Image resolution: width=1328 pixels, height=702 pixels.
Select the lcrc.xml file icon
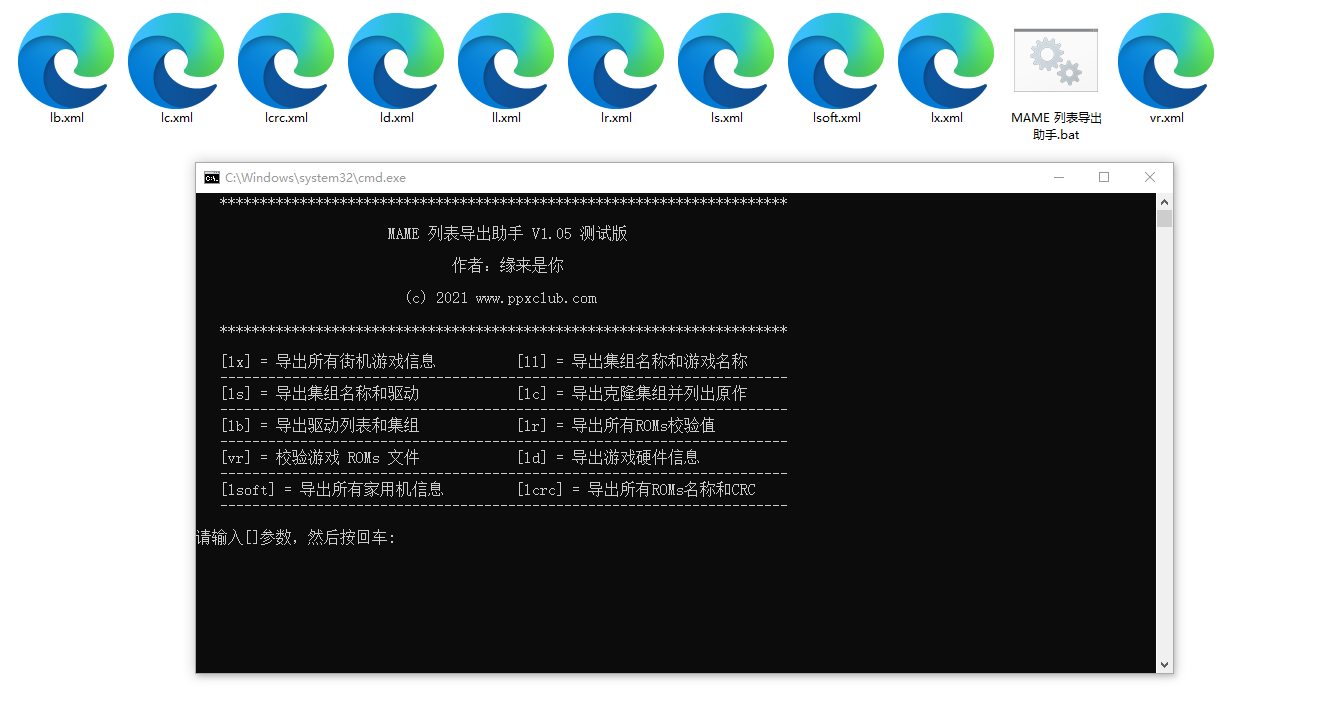click(x=286, y=61)
